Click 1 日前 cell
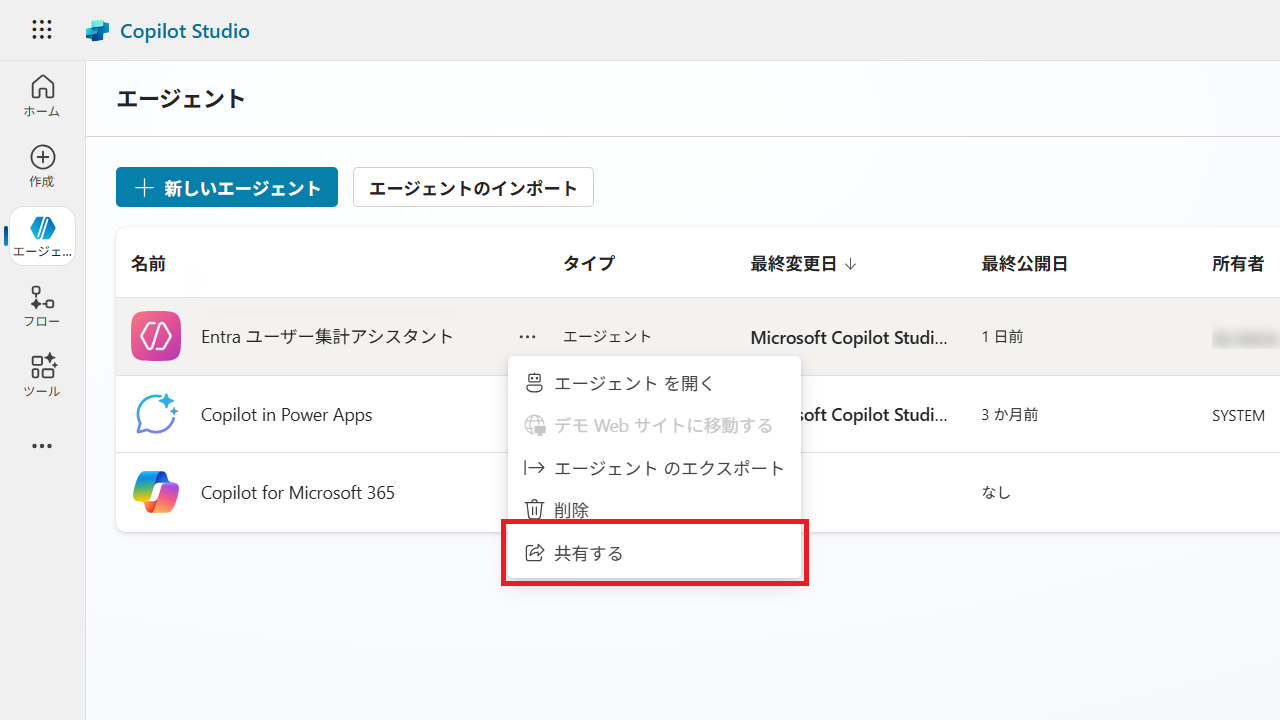Image resolution: width=1280 pixels, height=720 pixels. (1002, 337)
